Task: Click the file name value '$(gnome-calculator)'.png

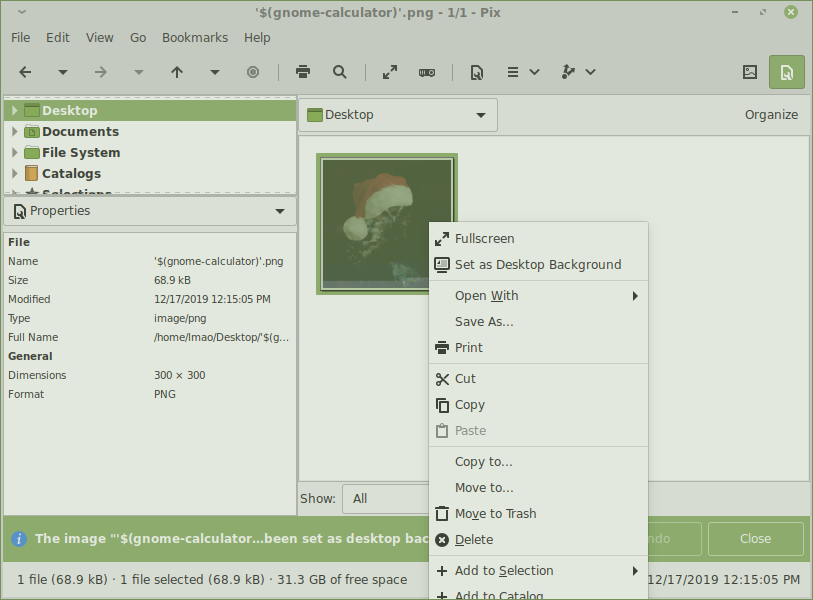Action: click(x=218, y=261)
